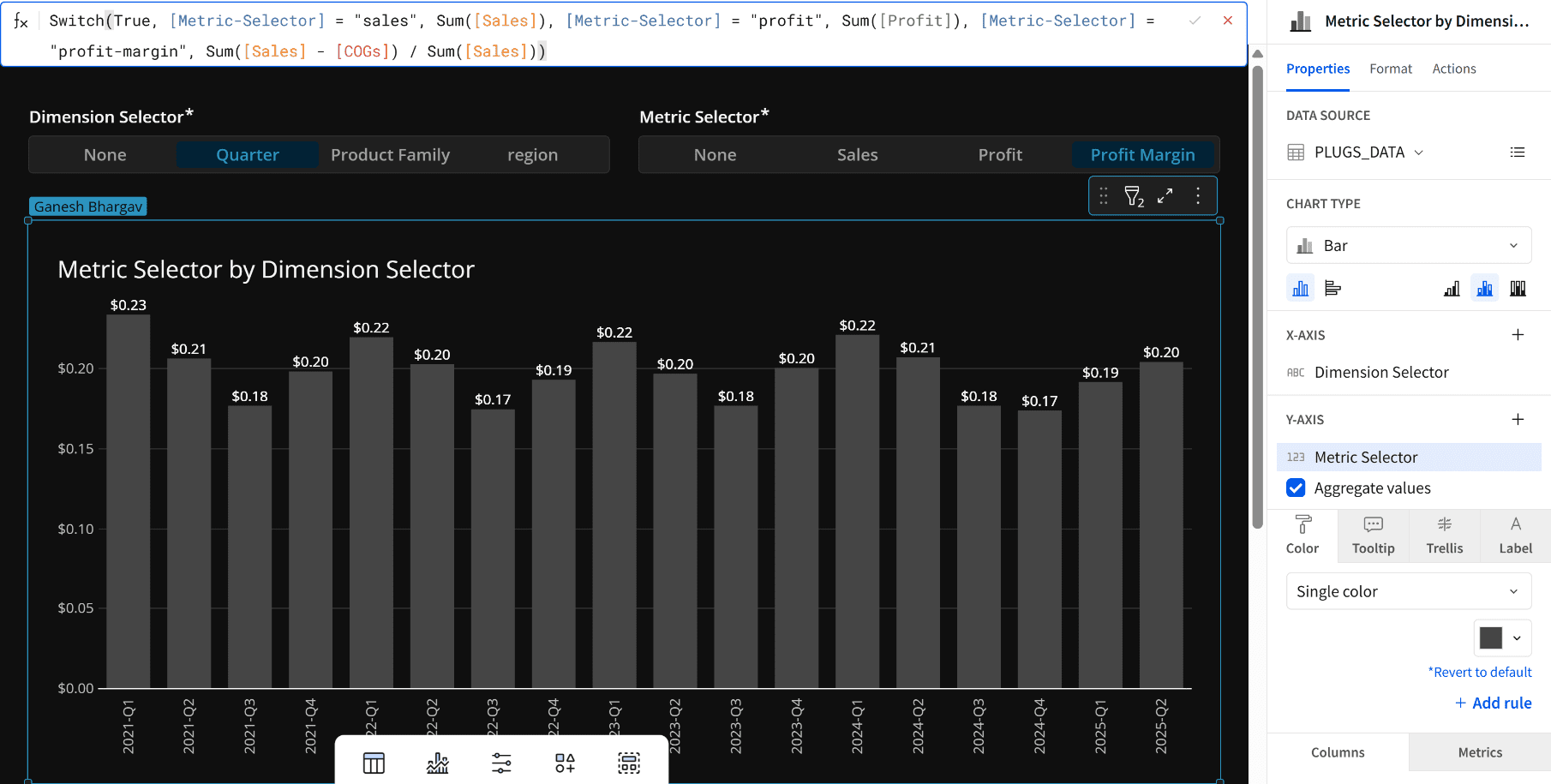Expand chart to full view
Screen dimensions: 1551x784
(x=1165, y=196)
